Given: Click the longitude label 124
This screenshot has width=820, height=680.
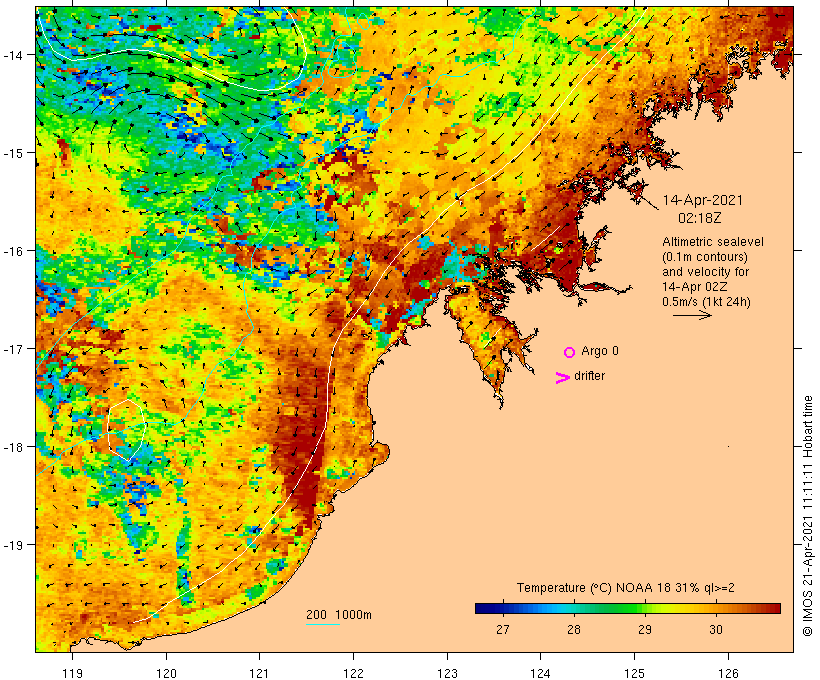Looking at the screenshot, I should click(x=541, y=673).
